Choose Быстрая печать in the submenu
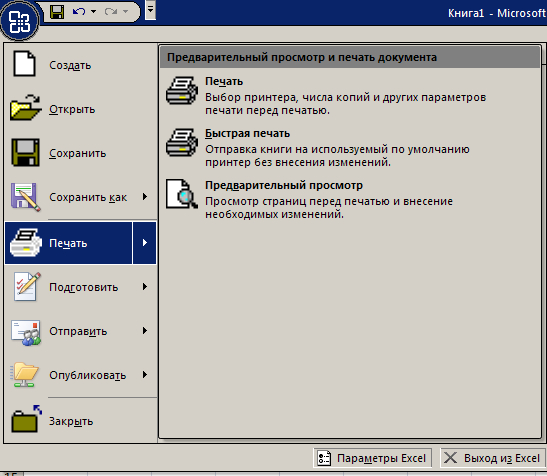547x476 pixels. [x=350, y=147]
